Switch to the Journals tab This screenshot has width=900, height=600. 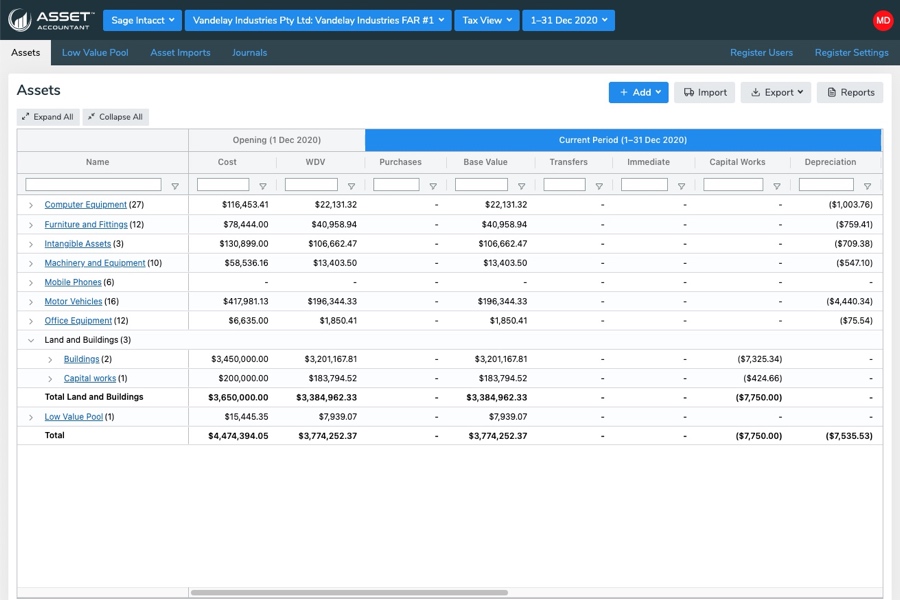(x=249, y=53)
